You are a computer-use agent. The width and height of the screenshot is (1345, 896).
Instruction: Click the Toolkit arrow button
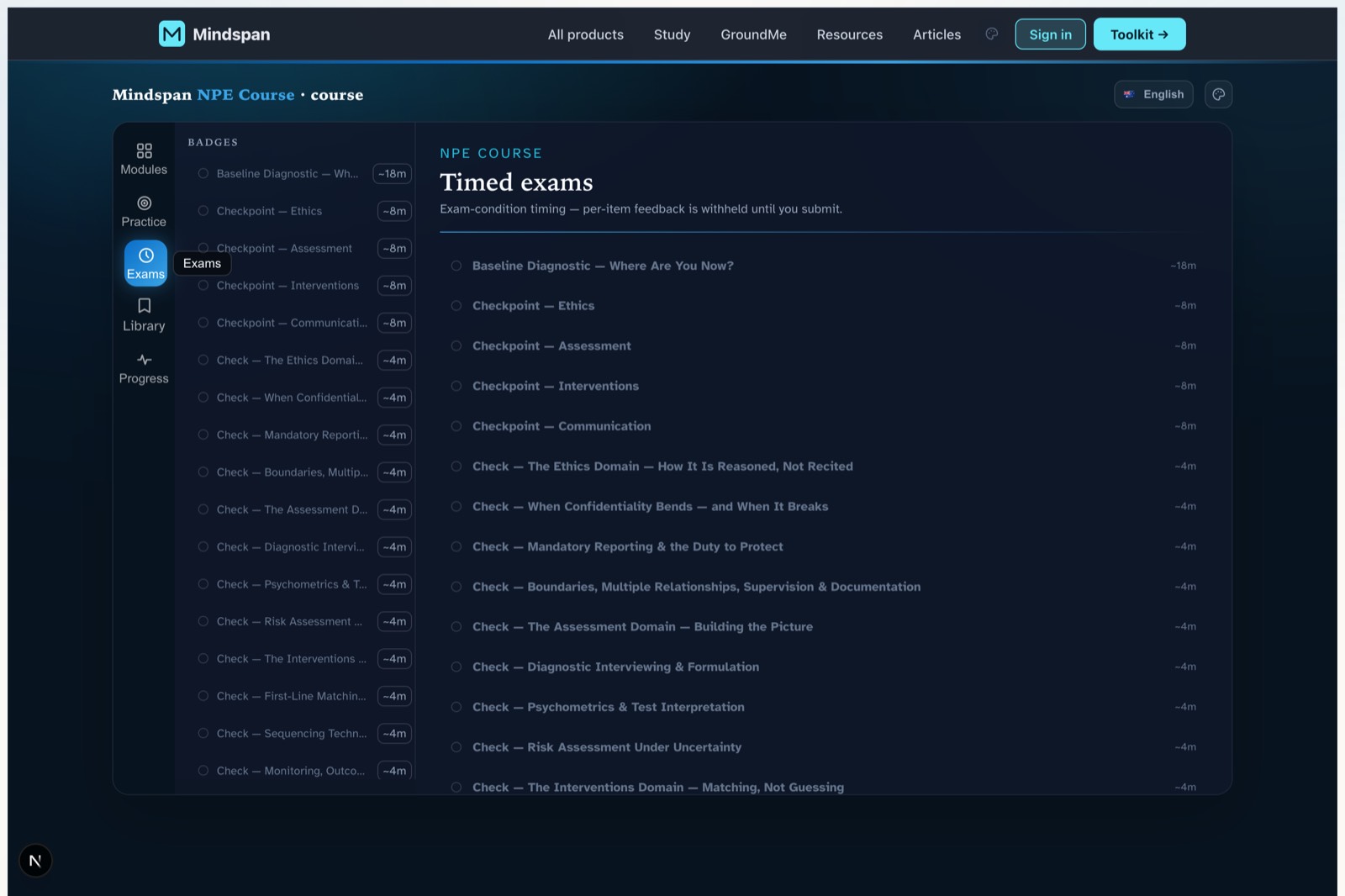coord(1139,34)
